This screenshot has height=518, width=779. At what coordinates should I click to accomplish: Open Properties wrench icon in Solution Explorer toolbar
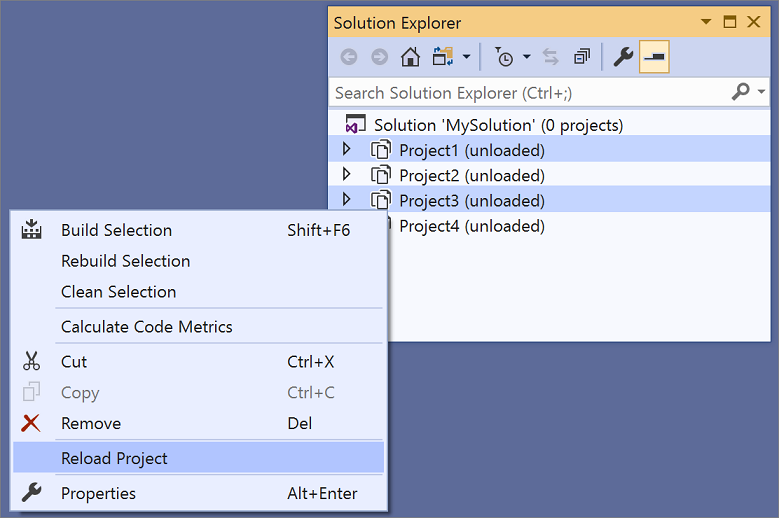pos(623,57)
